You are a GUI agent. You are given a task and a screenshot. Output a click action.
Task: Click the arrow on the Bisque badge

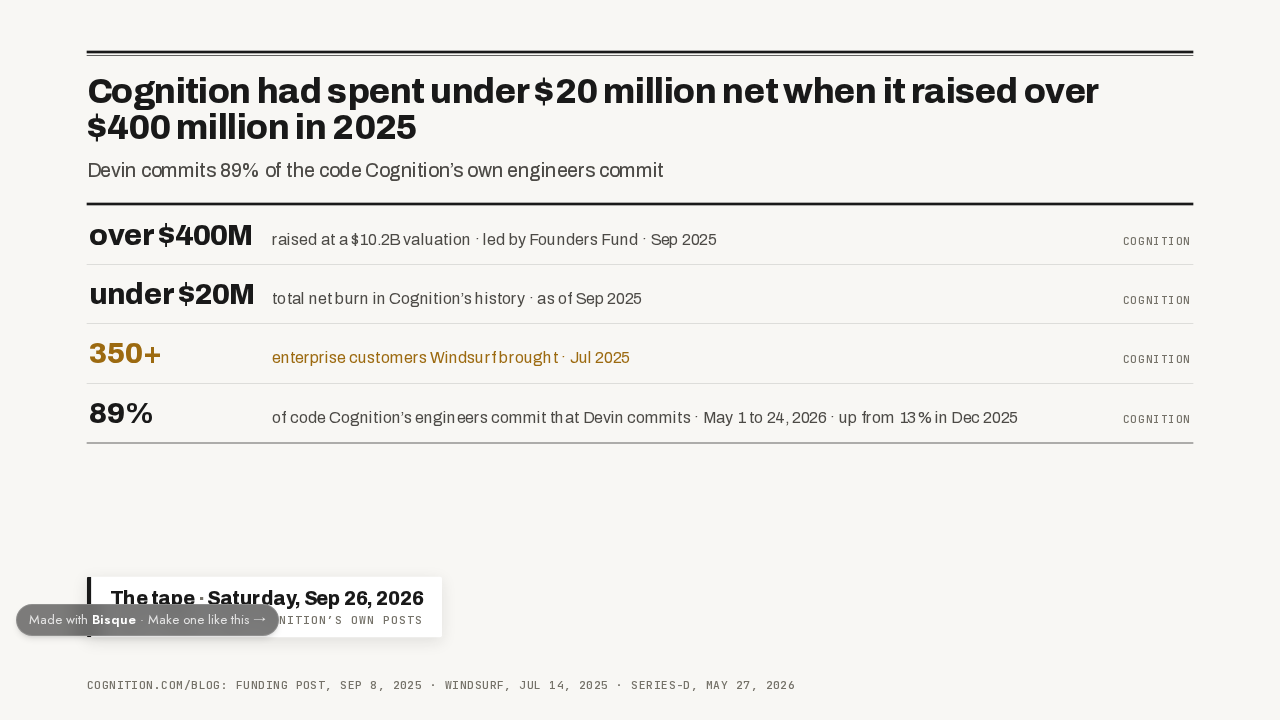tap(260, 620)
